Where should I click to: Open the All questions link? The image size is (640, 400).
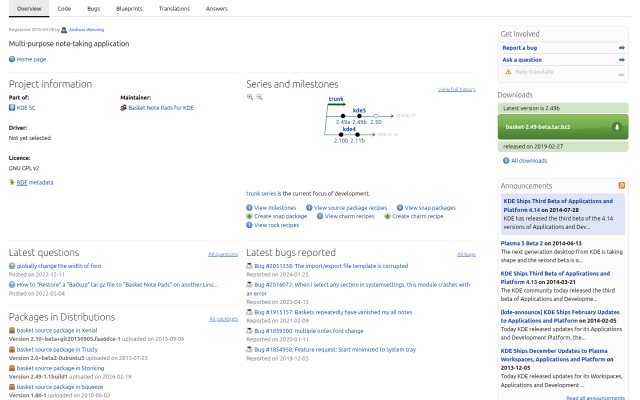coord(223,254)
